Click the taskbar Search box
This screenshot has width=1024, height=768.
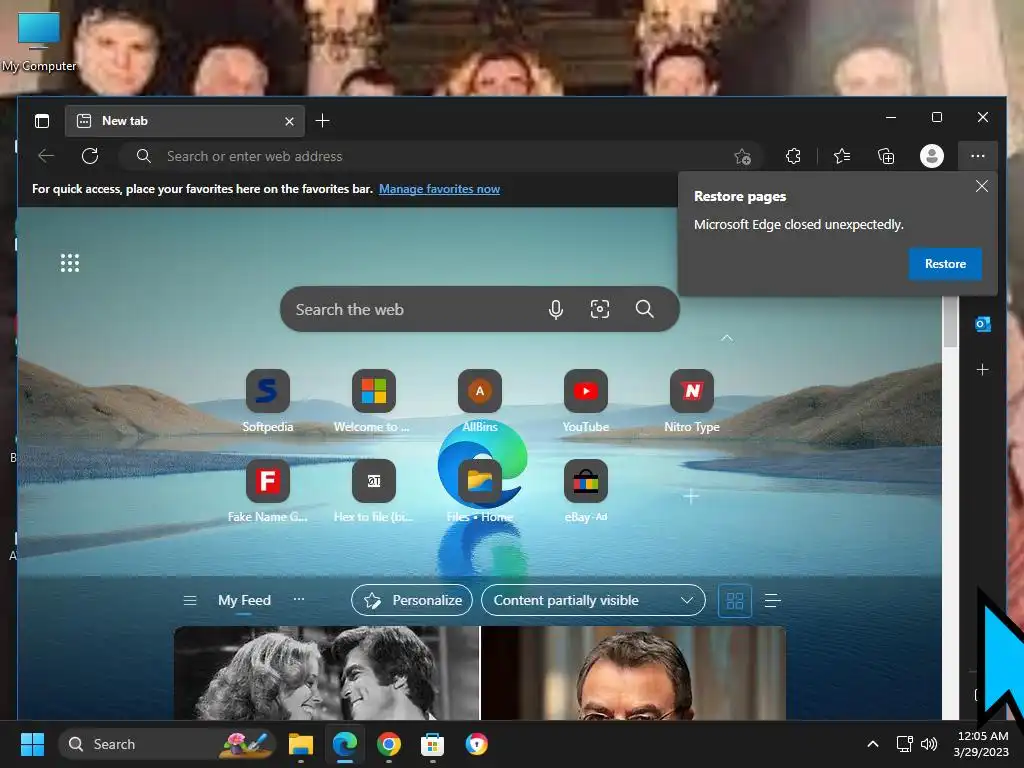[x=167, y=744]
